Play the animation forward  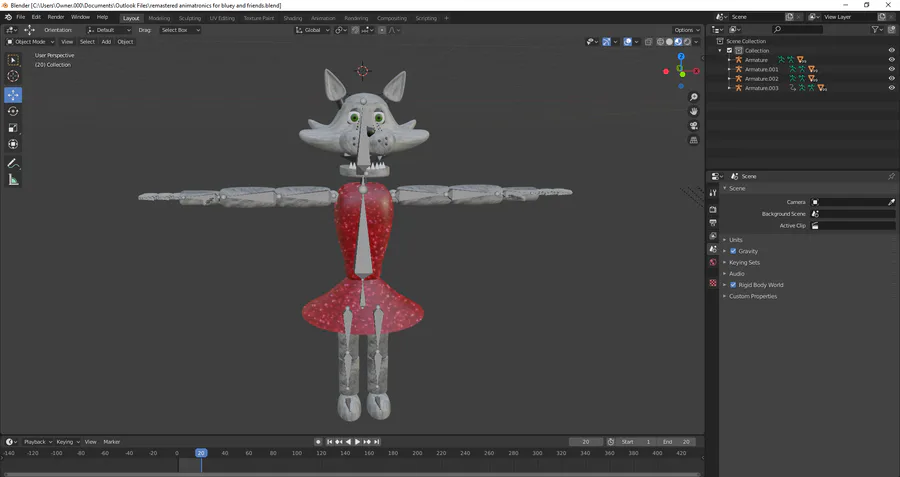click(x=357, y=441)
